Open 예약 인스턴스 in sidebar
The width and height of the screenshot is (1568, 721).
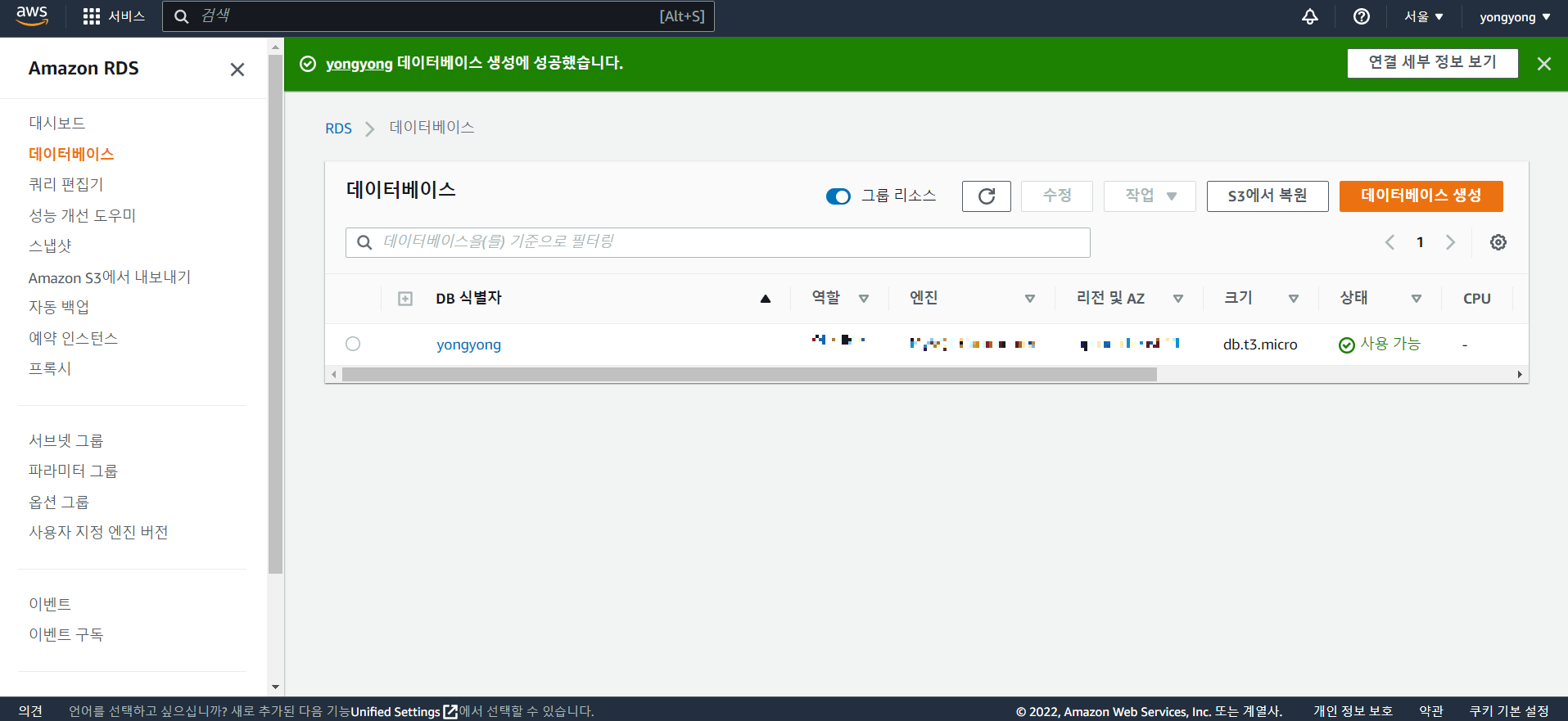(73, 338)
